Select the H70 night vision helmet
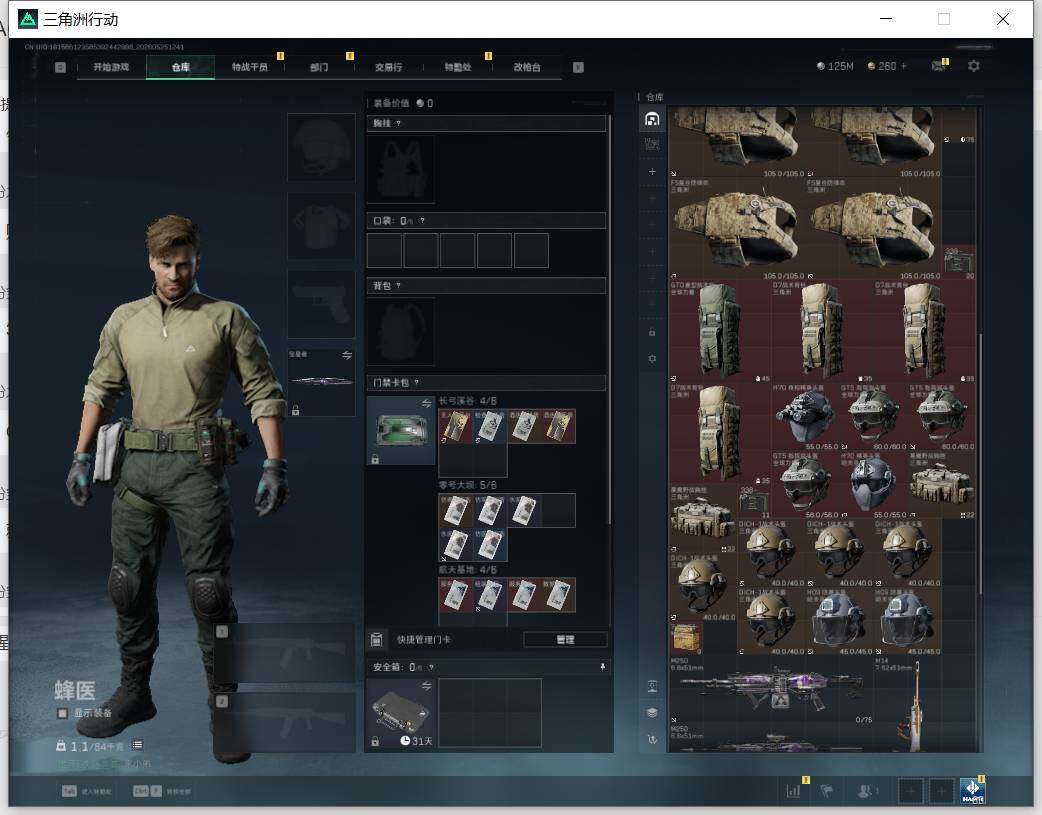 point(804,417)
